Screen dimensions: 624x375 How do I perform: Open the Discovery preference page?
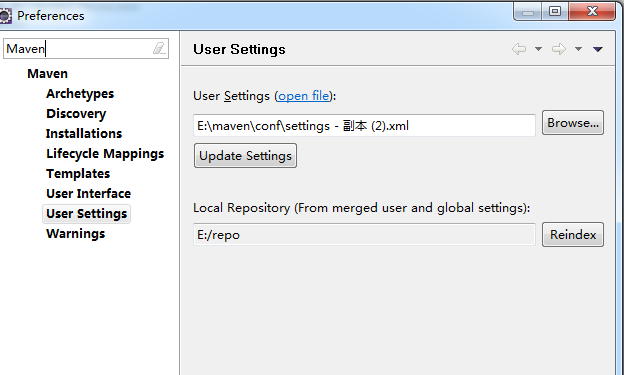[76, 113]
